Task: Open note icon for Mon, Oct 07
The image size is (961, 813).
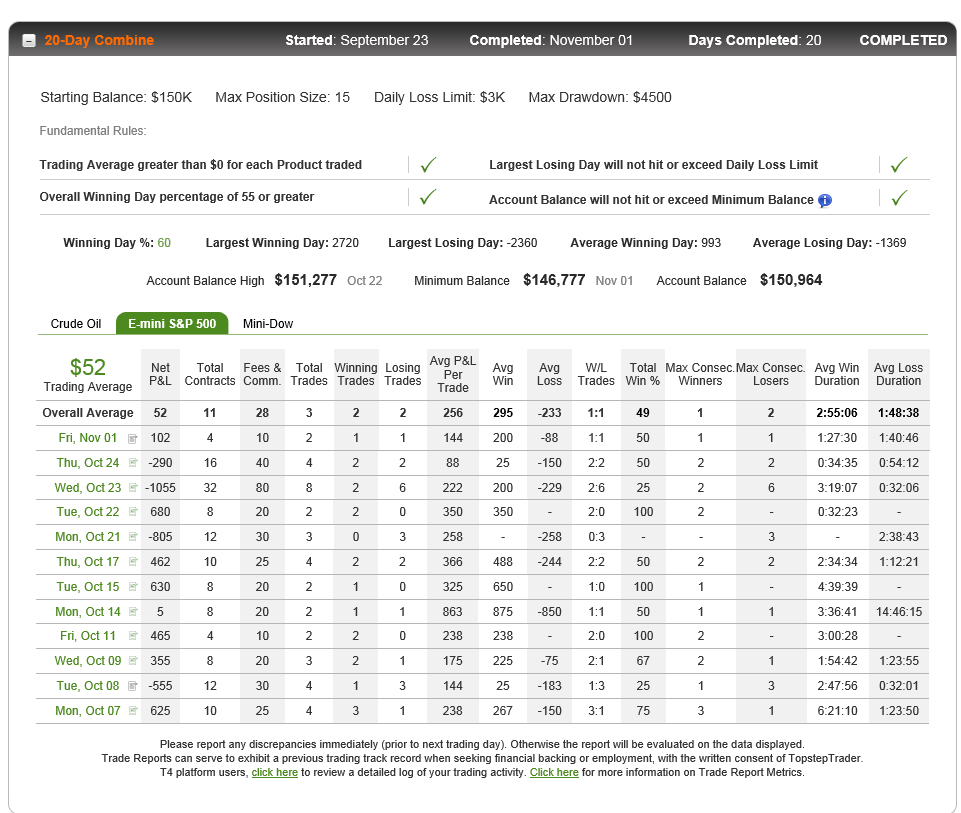Action: (x=132, y=711)
